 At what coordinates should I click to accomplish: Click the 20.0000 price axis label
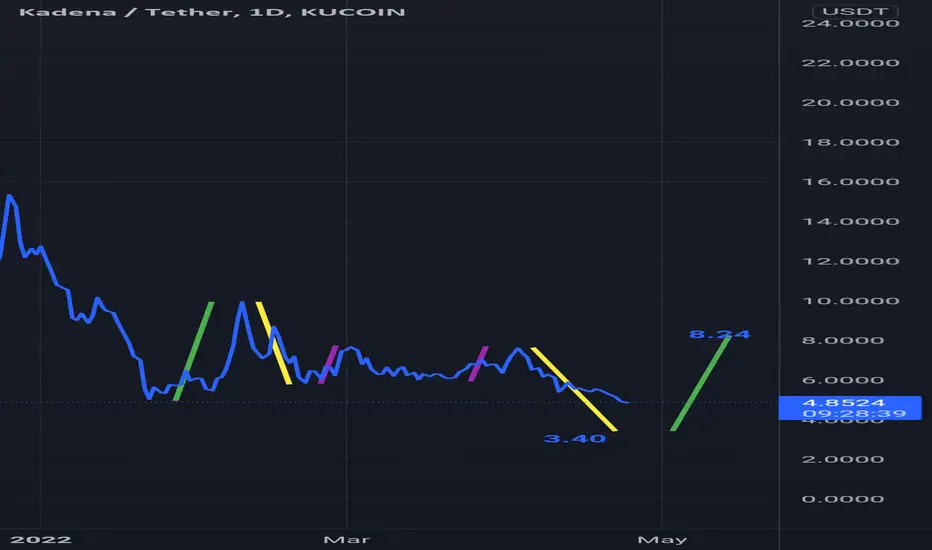coord(851,102)
